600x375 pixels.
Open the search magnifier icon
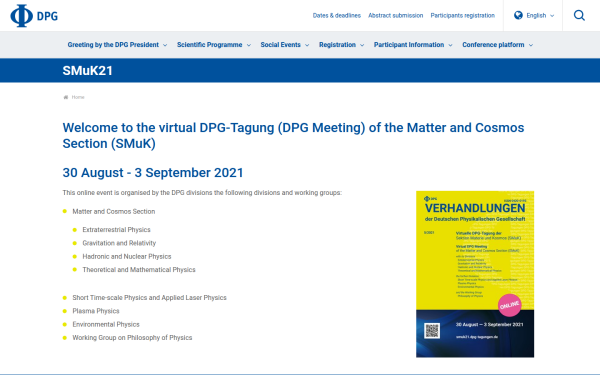pyautogui.click(x=579, y=15)
